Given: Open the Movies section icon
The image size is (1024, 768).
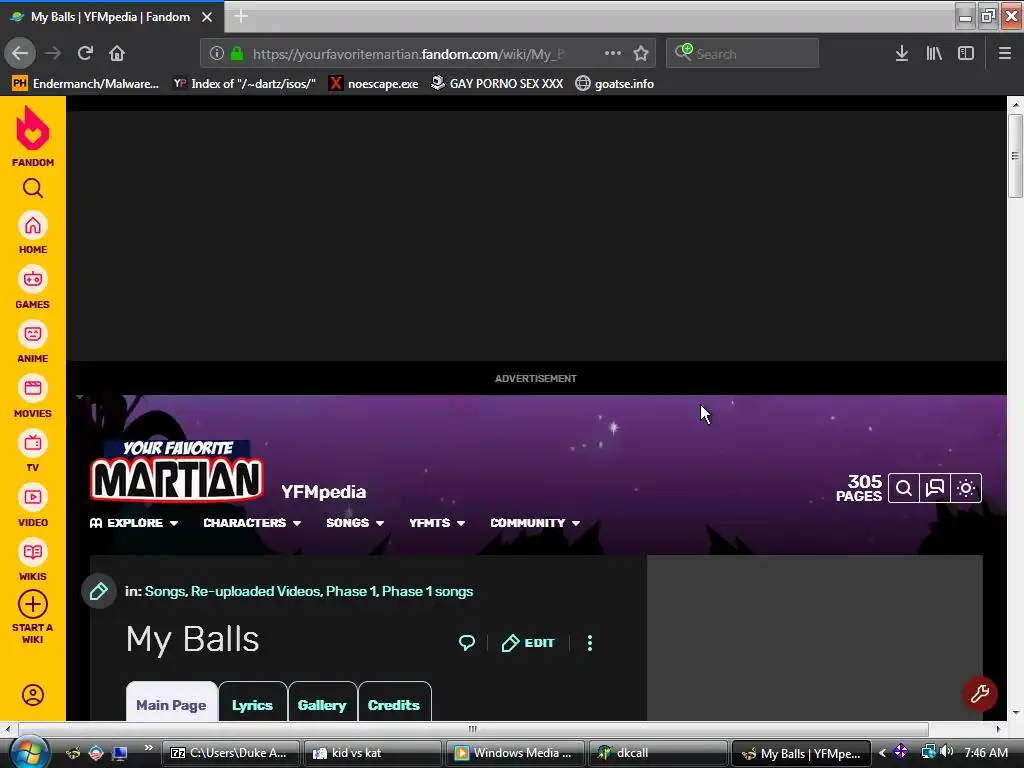Looking at the screenshot, I should (x=33, y=389).
